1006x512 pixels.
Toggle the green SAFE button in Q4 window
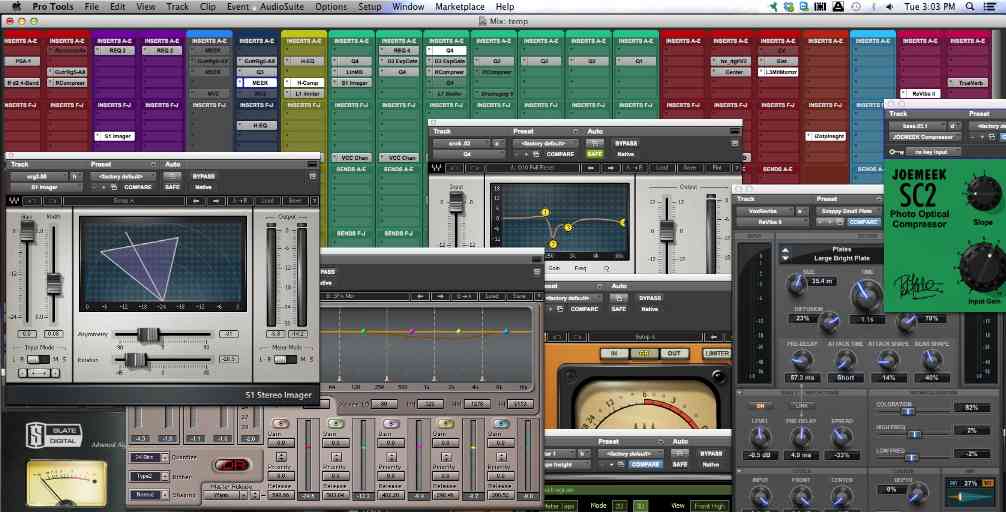tap(595, 154)
